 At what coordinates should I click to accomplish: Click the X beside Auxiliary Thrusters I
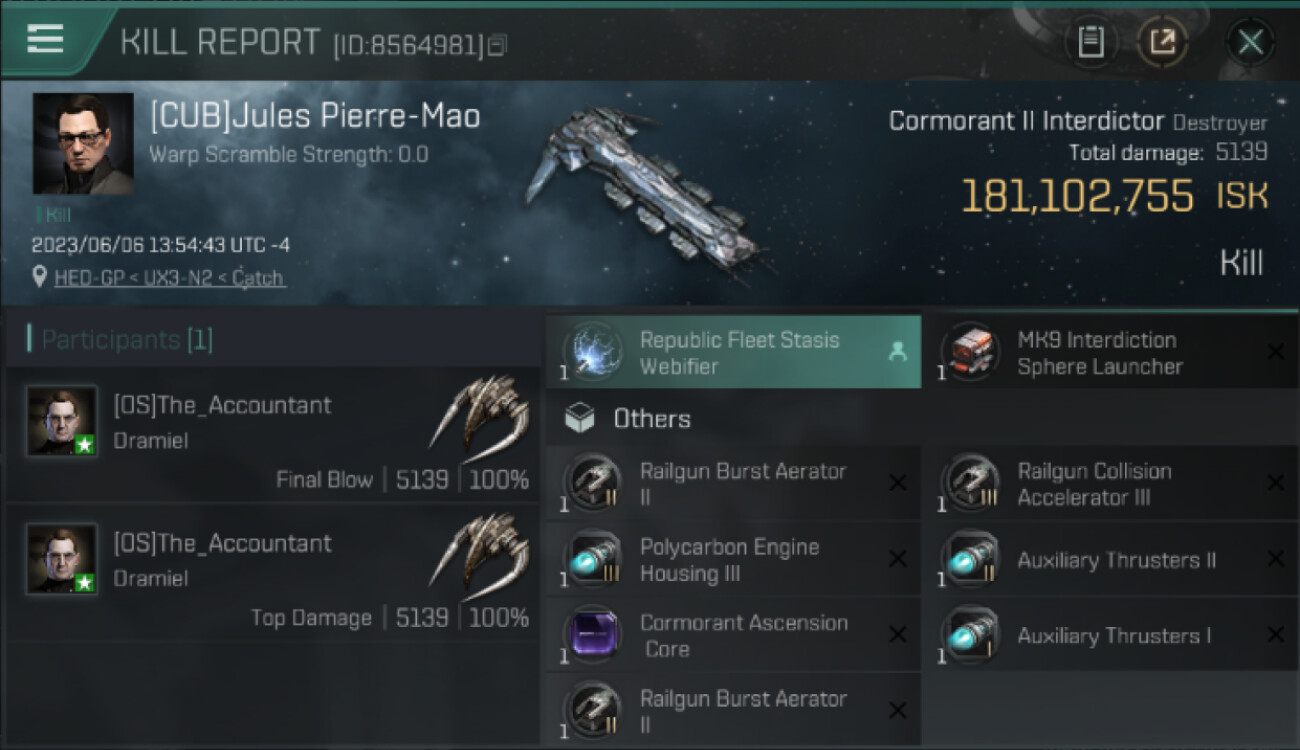tap(1275, 635)
